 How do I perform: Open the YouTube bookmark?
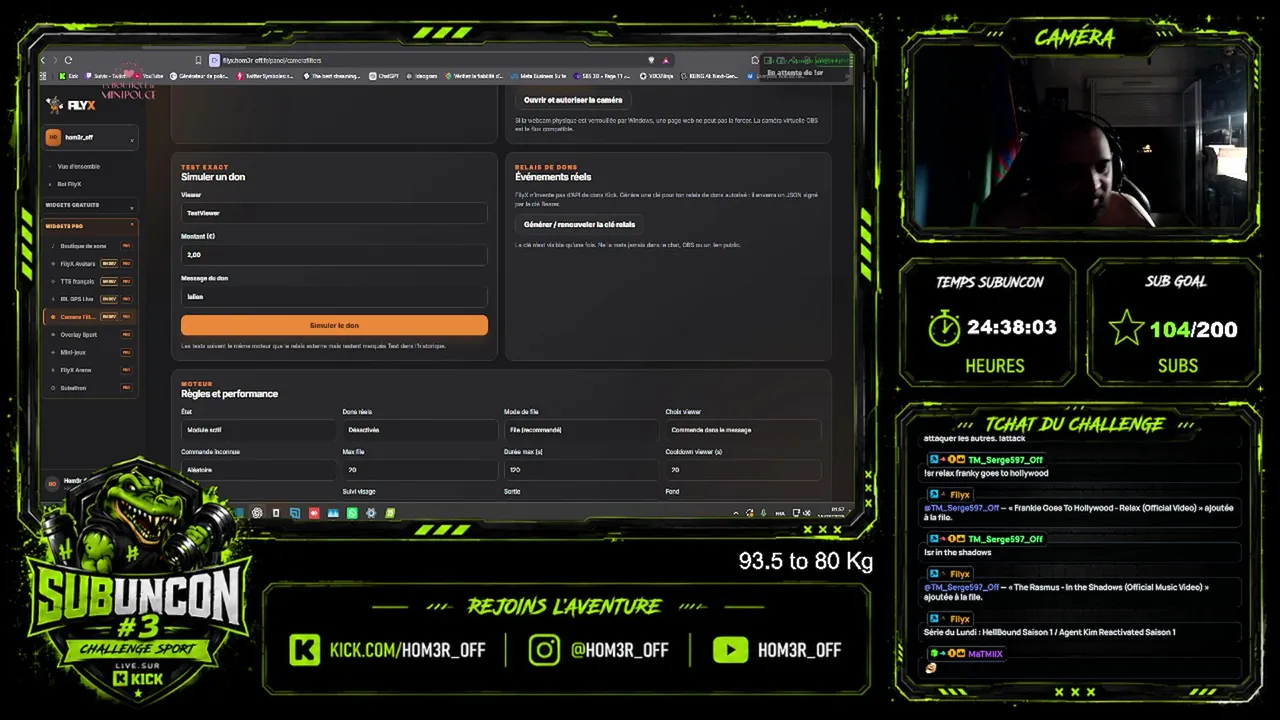point(149,75)
